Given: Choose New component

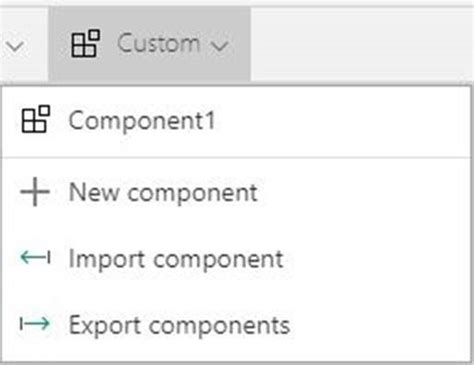Looking at the screenshot, I should [x=237, y=192].
